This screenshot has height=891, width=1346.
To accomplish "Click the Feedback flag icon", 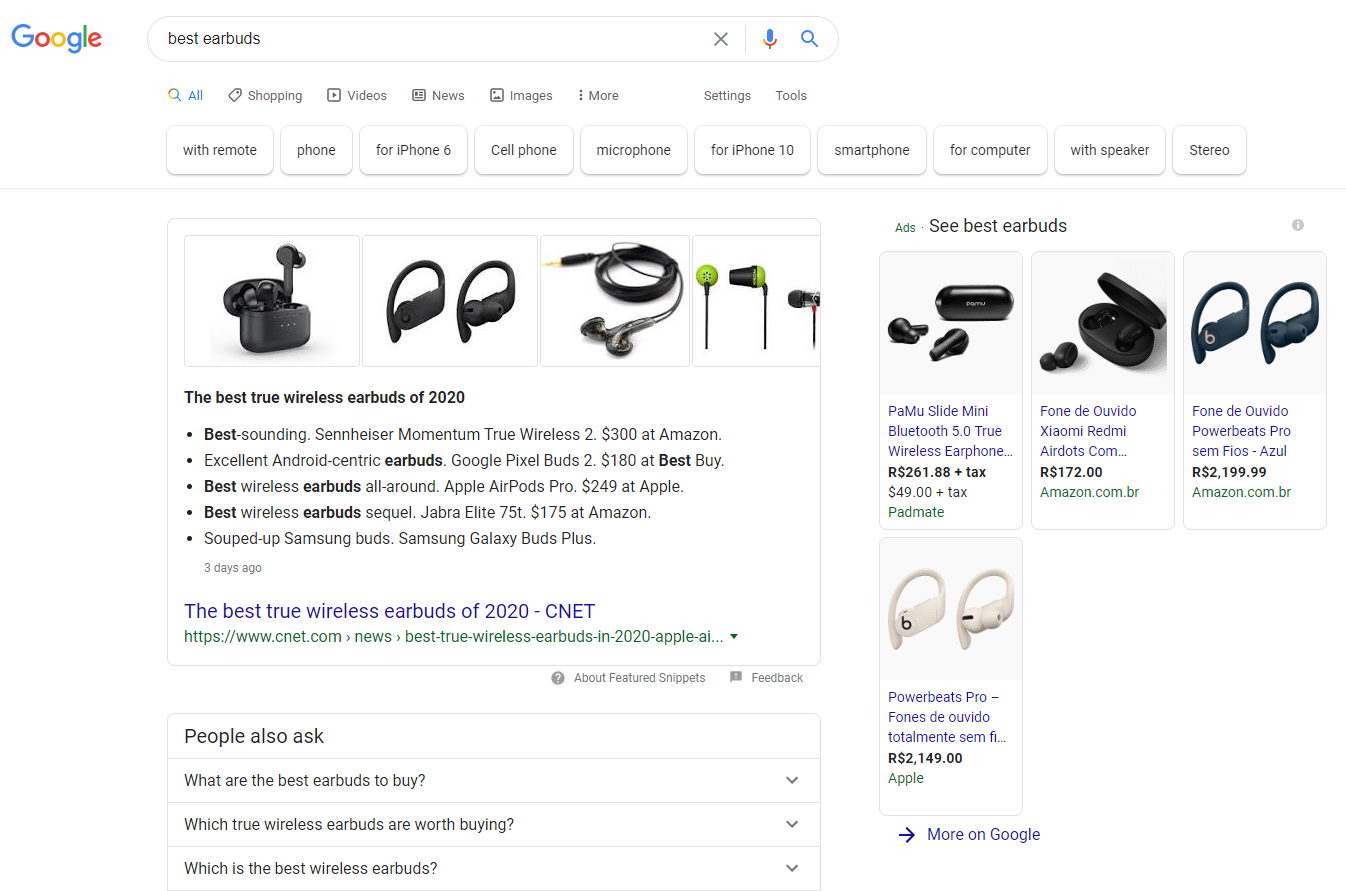I will point(736,678).
